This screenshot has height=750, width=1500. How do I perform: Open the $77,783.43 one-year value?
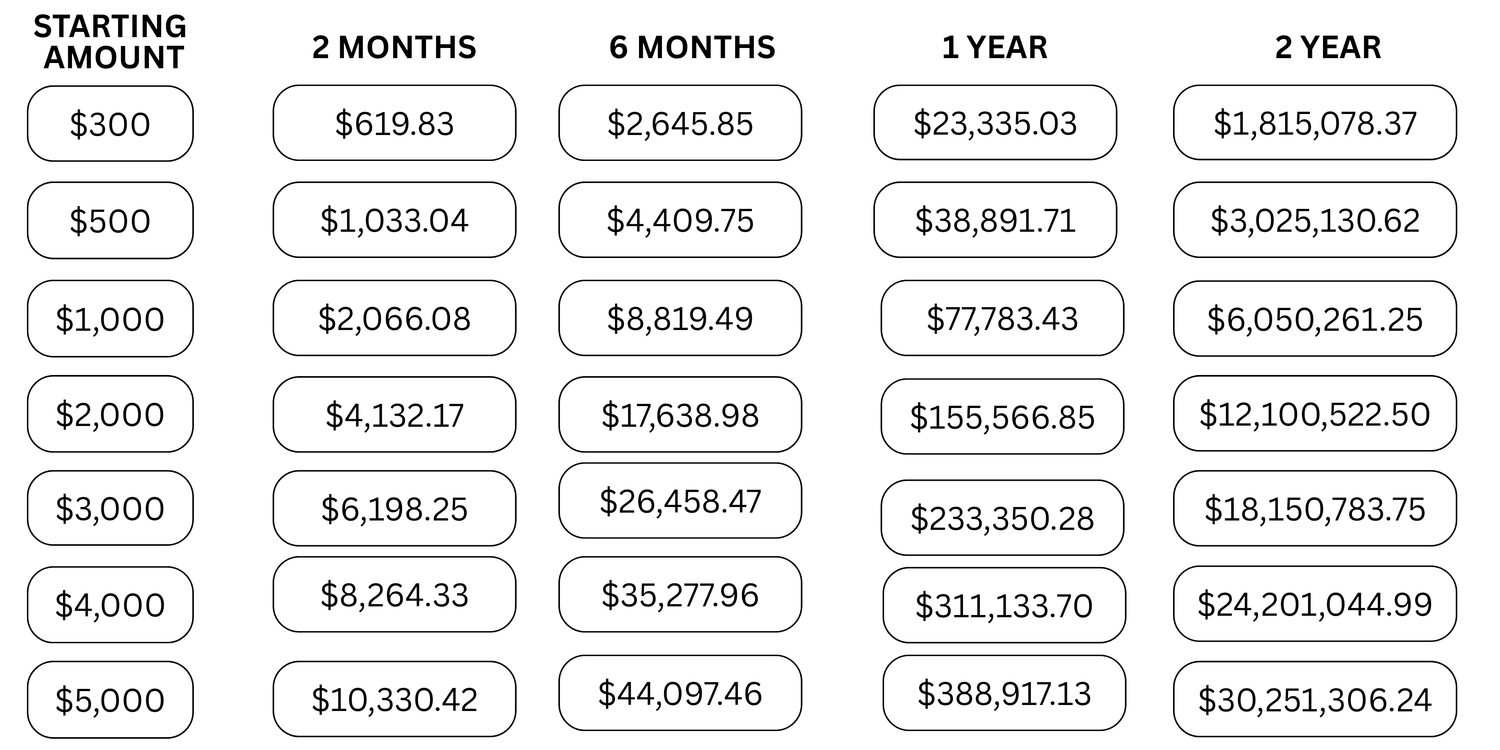pos(1002,318)
